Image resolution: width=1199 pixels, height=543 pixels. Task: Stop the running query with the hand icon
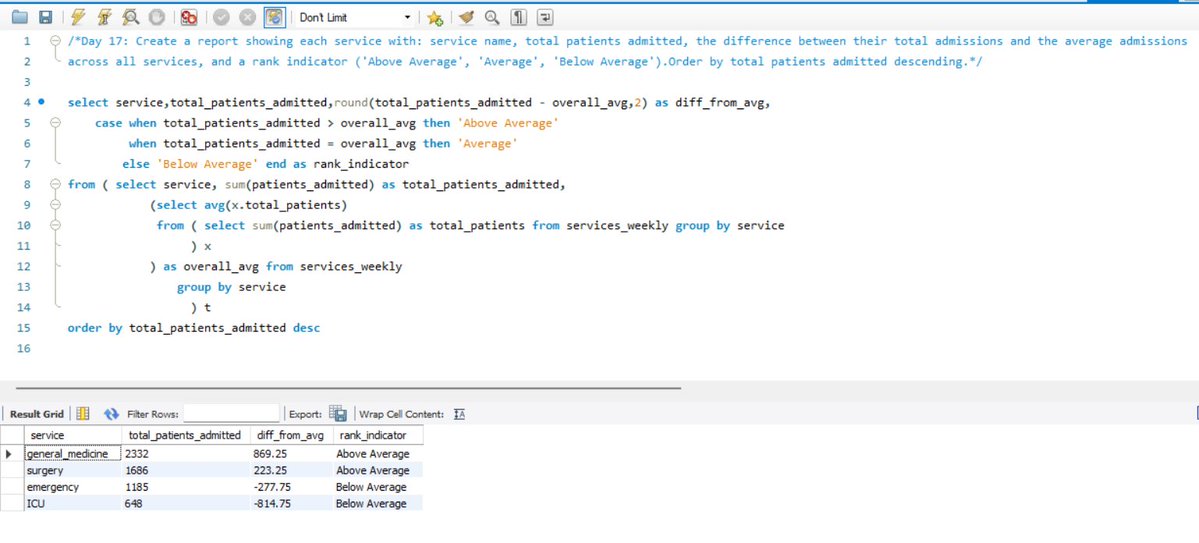156,17
